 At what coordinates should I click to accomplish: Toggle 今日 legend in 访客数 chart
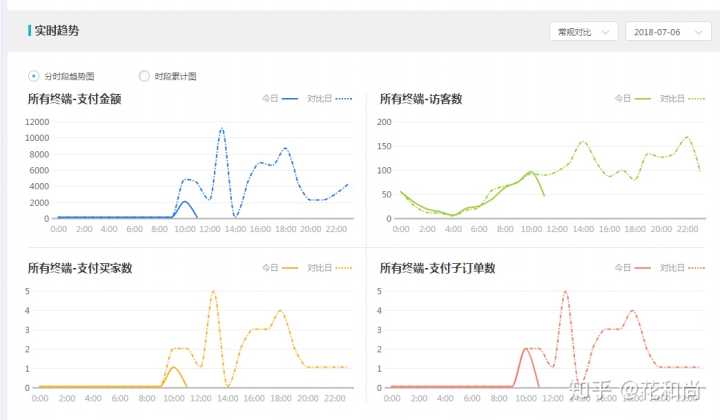click(x=630, y=99)
